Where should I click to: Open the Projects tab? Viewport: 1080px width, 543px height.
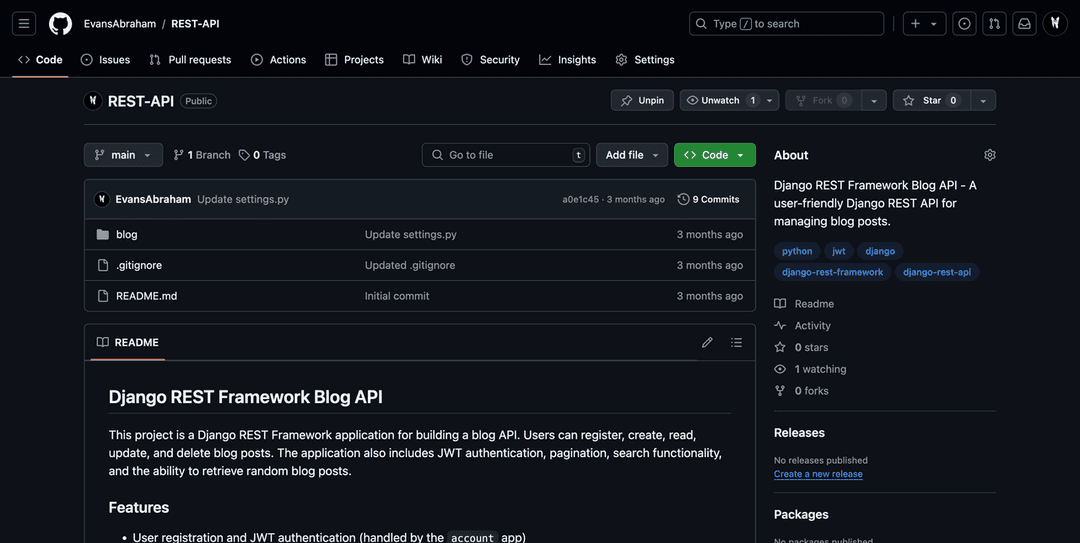pos(354,60)
